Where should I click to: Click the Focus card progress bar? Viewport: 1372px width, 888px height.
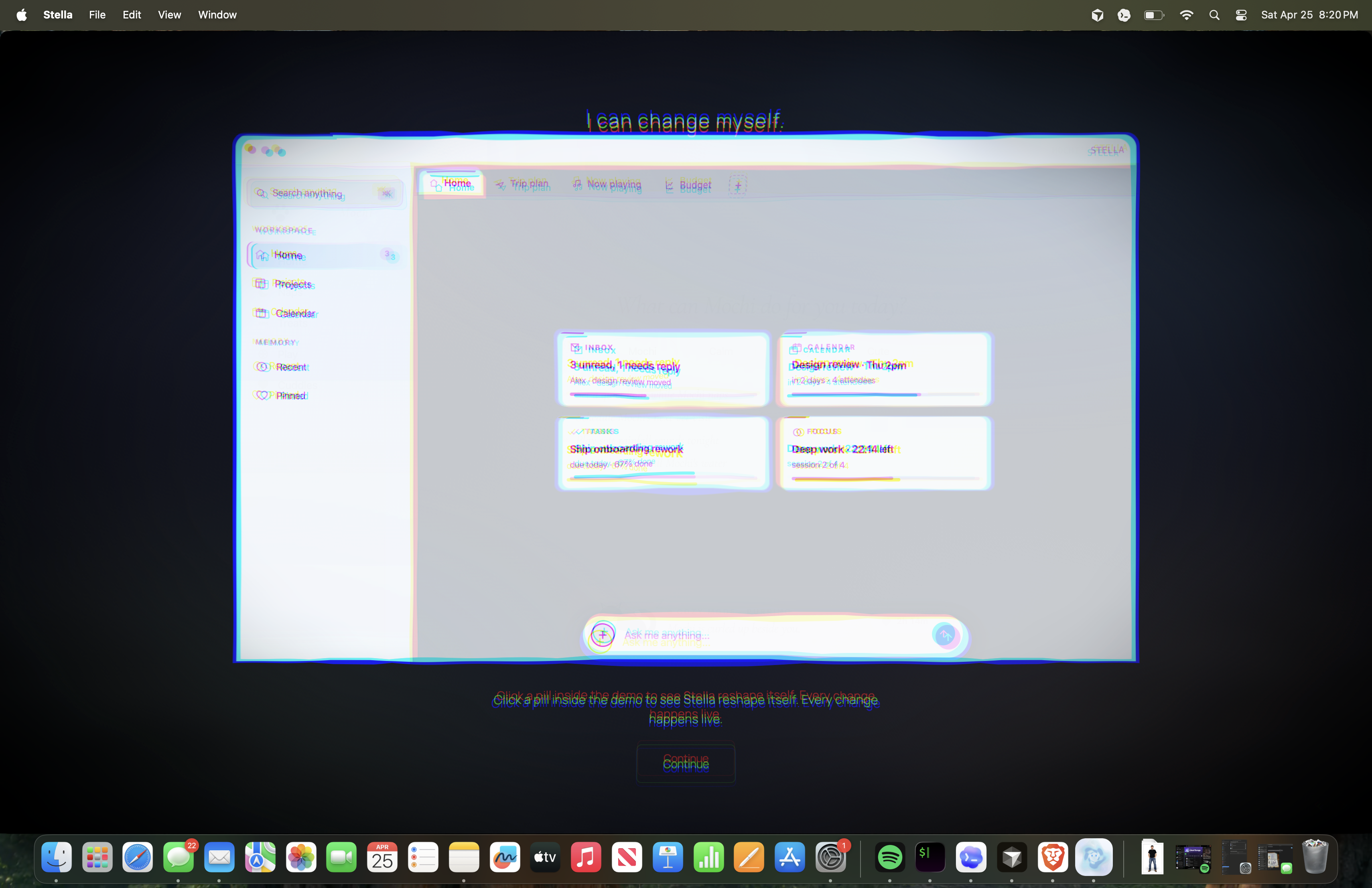click(x=885, y=478)
